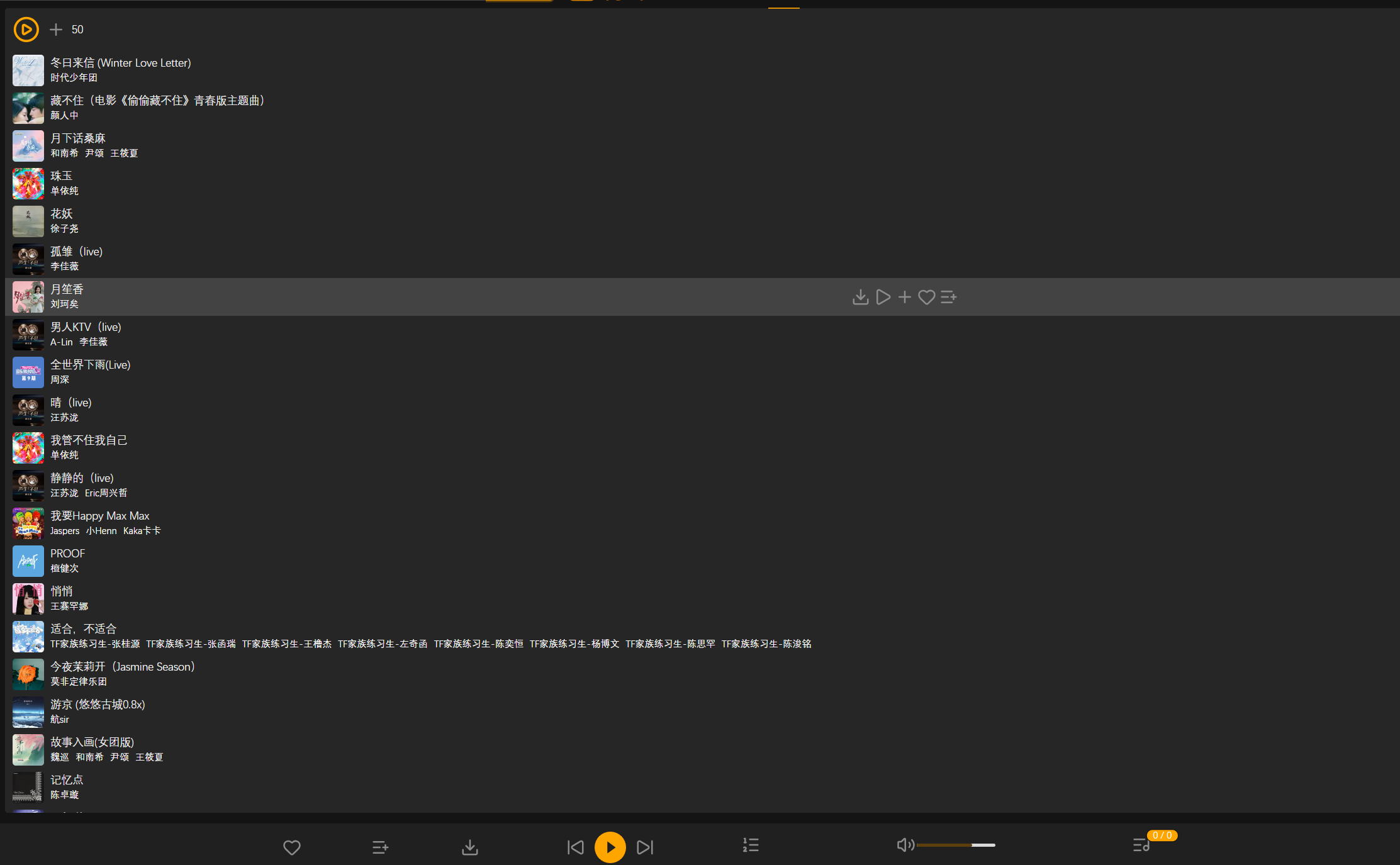Favorite 月笙香 with the row heart icon
Image resolution: width=1400 pixels, height=865 pixels.
[x=926, y=297]
